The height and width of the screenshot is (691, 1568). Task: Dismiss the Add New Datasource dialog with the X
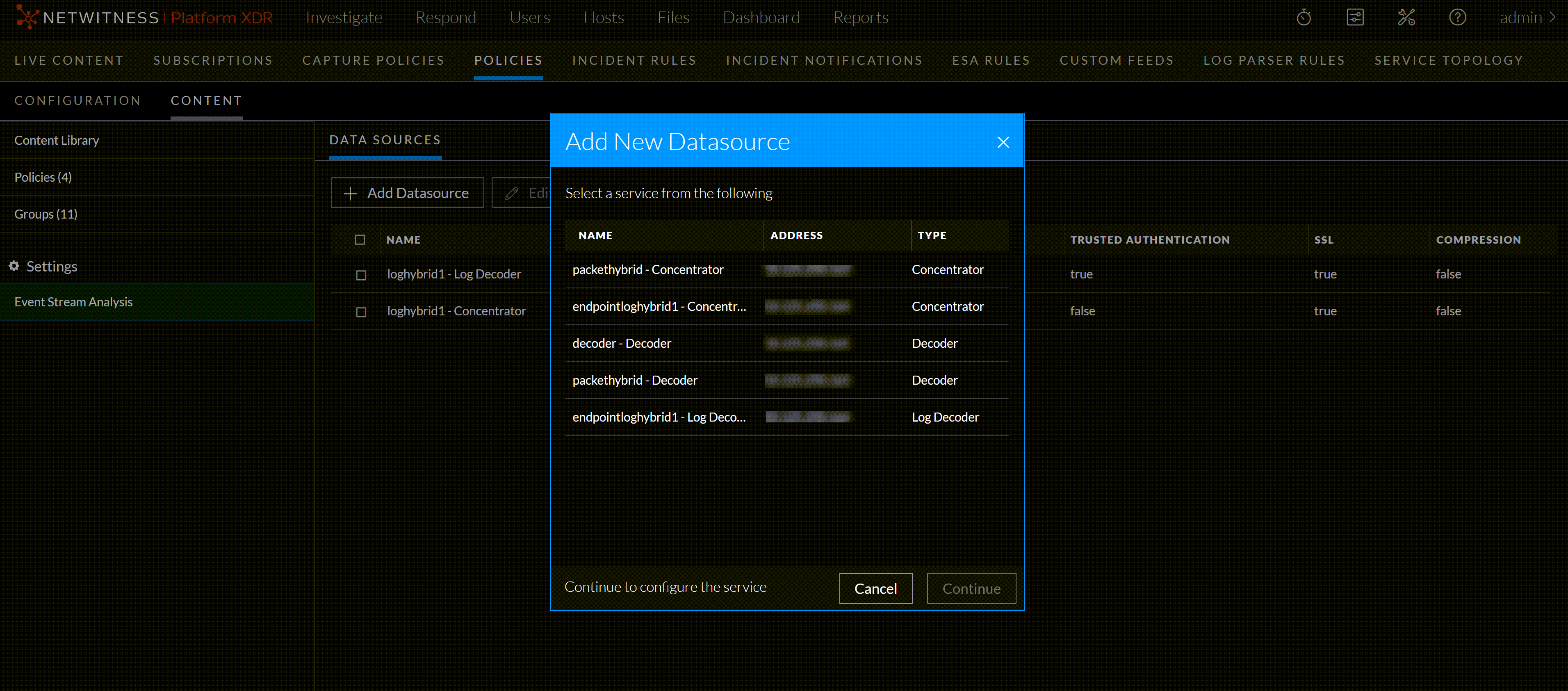click(x=1003, y=142)
